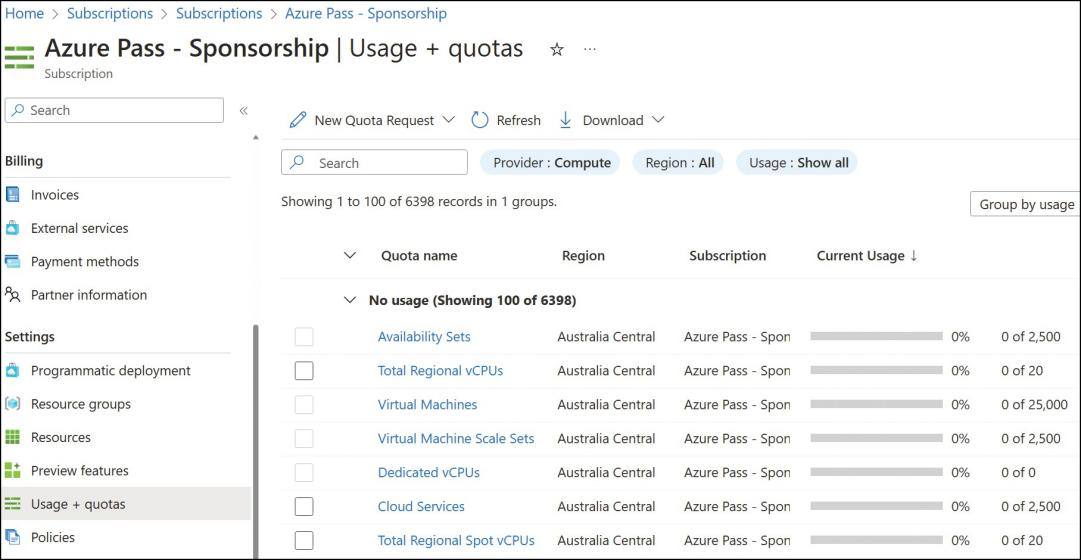The height and width of the screenshot is (560, 1081).
Task: Open Resource groups in Settings
Action: [x=81, y=403]
